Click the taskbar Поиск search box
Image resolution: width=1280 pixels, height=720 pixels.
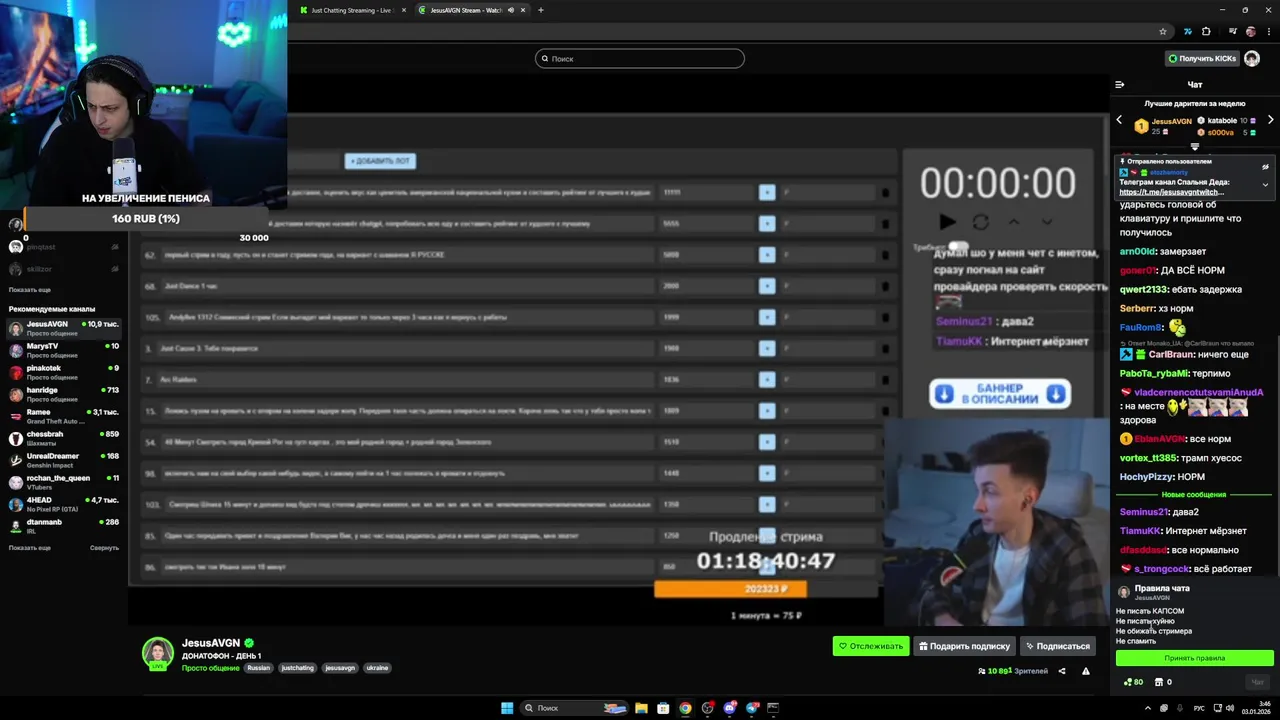(575, 708)
